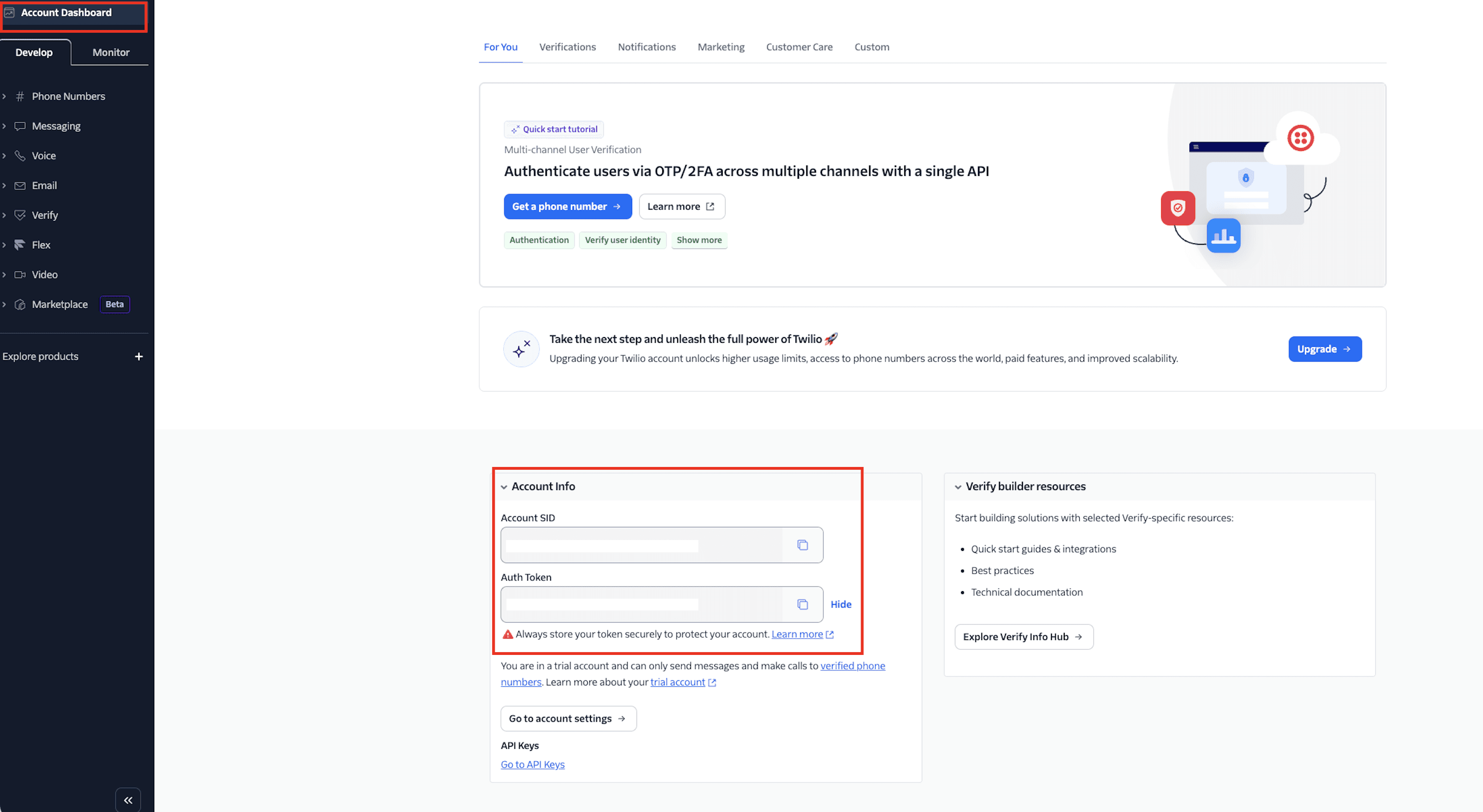The height and width of the screenshot is (812, 1483).
Task: Copy the Account SID using the copy icon
Action: (802, 545)
